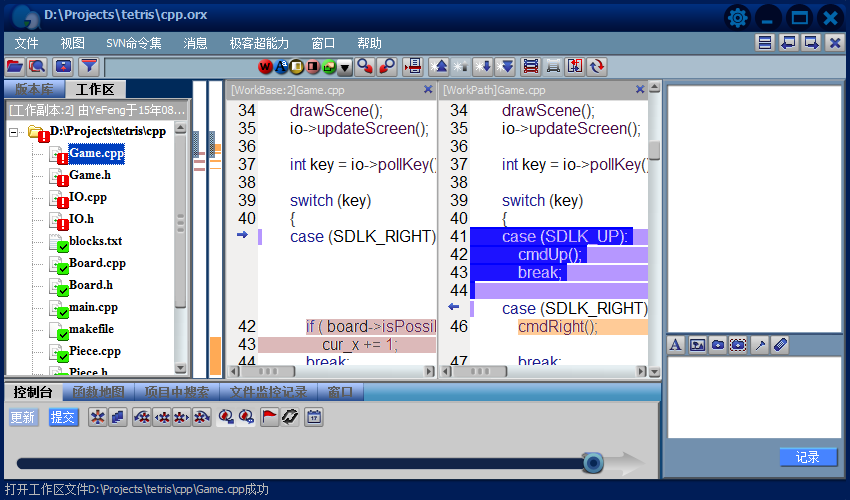
Task: Open the 文件 menu
Action: [26, 43]
